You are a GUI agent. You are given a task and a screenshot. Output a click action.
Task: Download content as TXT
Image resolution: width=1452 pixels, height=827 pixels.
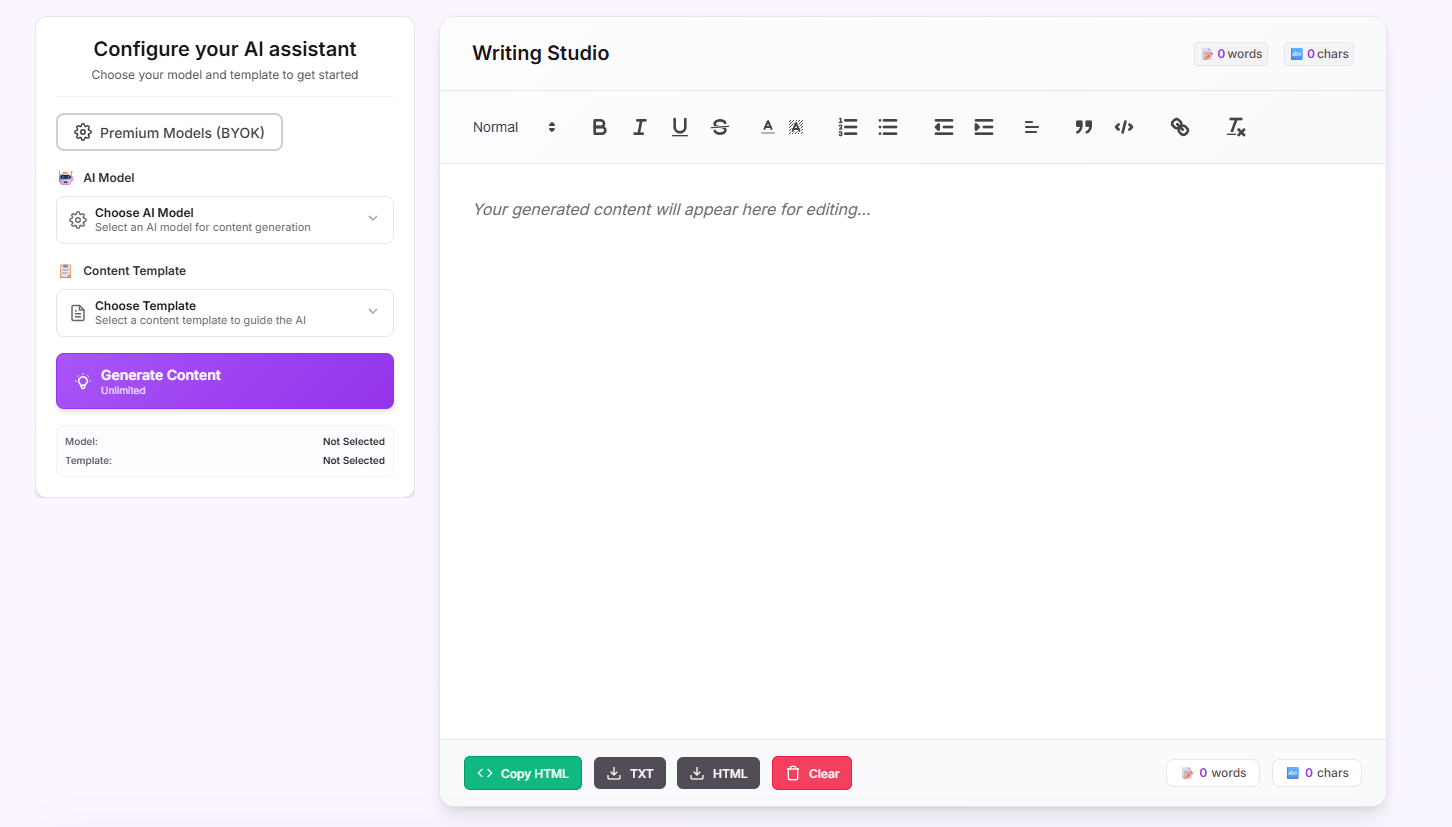[630, 773]
